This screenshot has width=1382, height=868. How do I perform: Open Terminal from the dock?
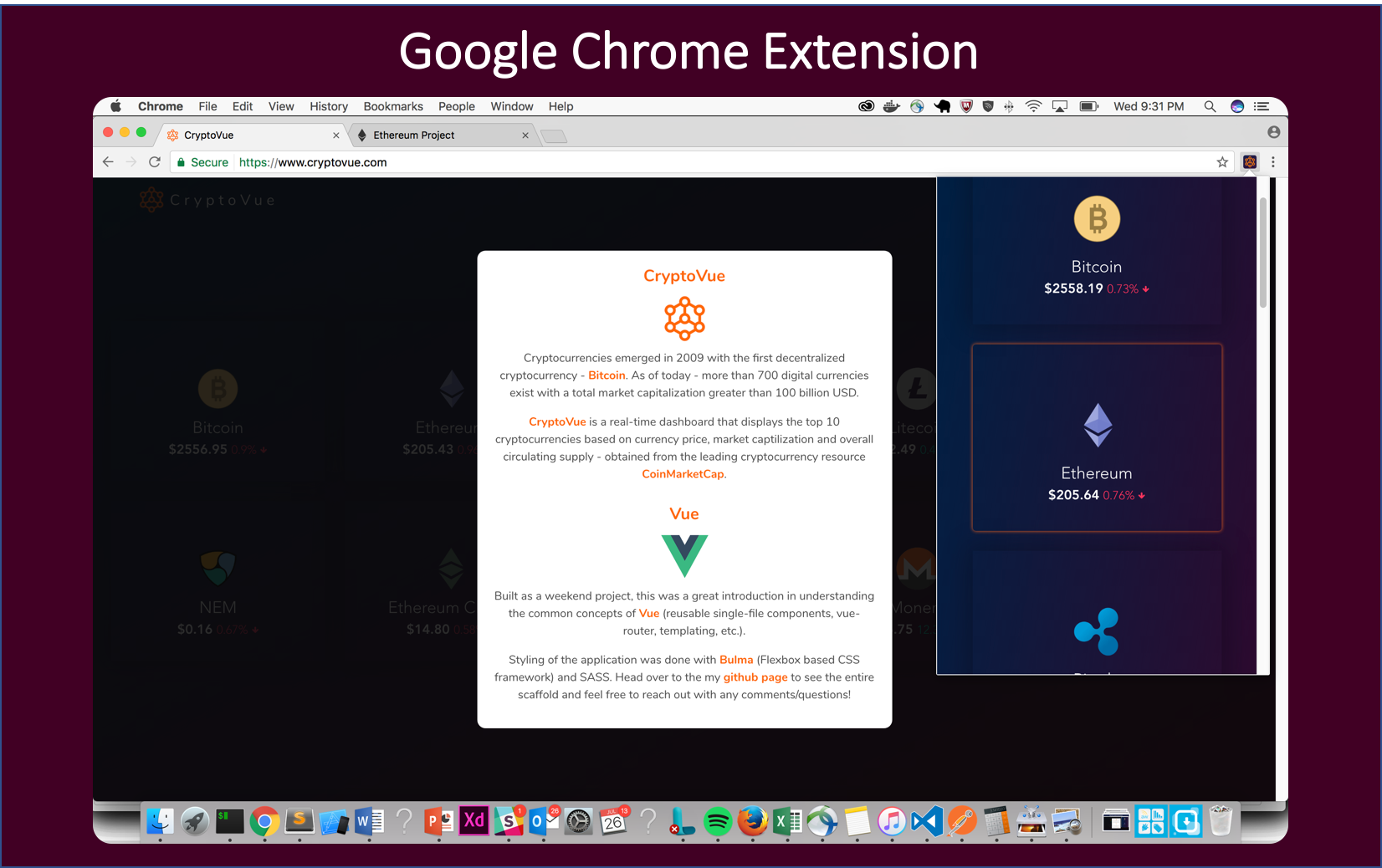(229, 822)
